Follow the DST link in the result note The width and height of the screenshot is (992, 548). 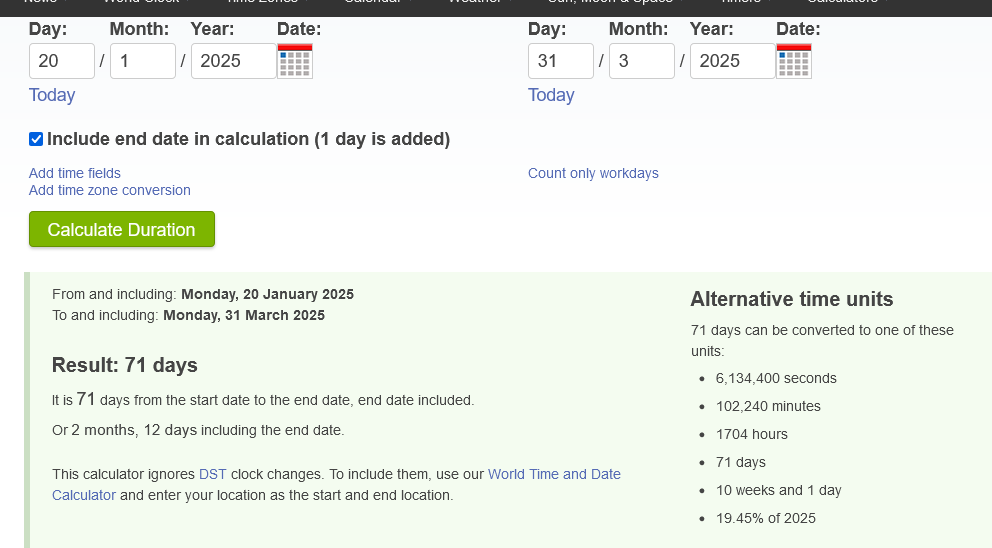tap(213, 474)
